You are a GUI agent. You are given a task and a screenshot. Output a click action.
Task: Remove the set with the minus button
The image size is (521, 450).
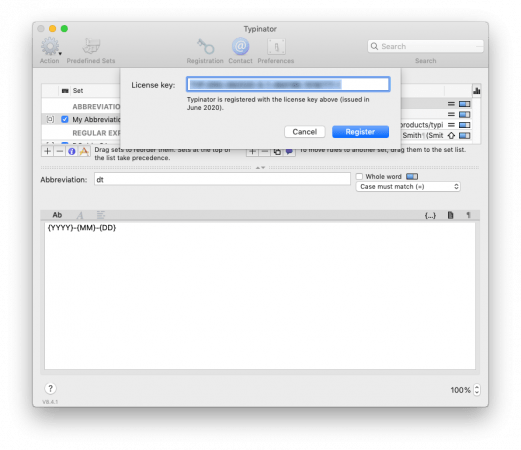click(x=60, y=151)
